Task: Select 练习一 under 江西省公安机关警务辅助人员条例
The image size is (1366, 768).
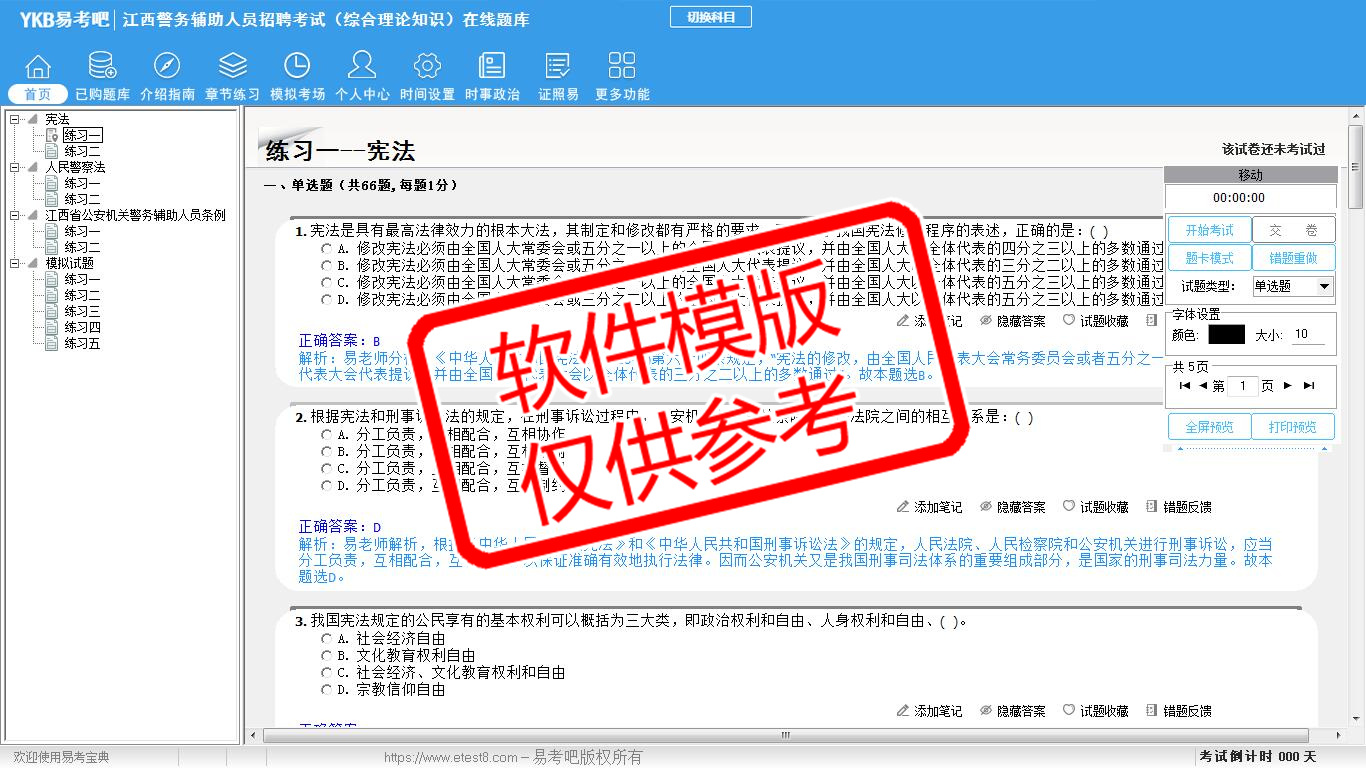Action: [x=83, y=232]
